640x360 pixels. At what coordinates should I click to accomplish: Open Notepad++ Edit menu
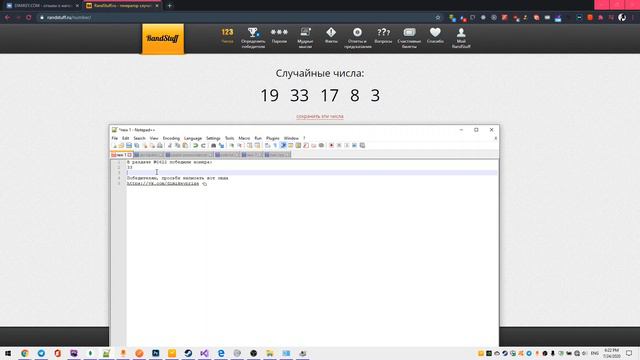click(x=125, y=138)
